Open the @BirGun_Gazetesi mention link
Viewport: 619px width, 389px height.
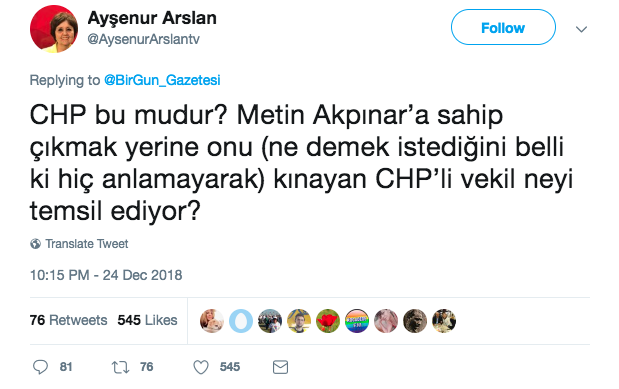coord(162,80)
